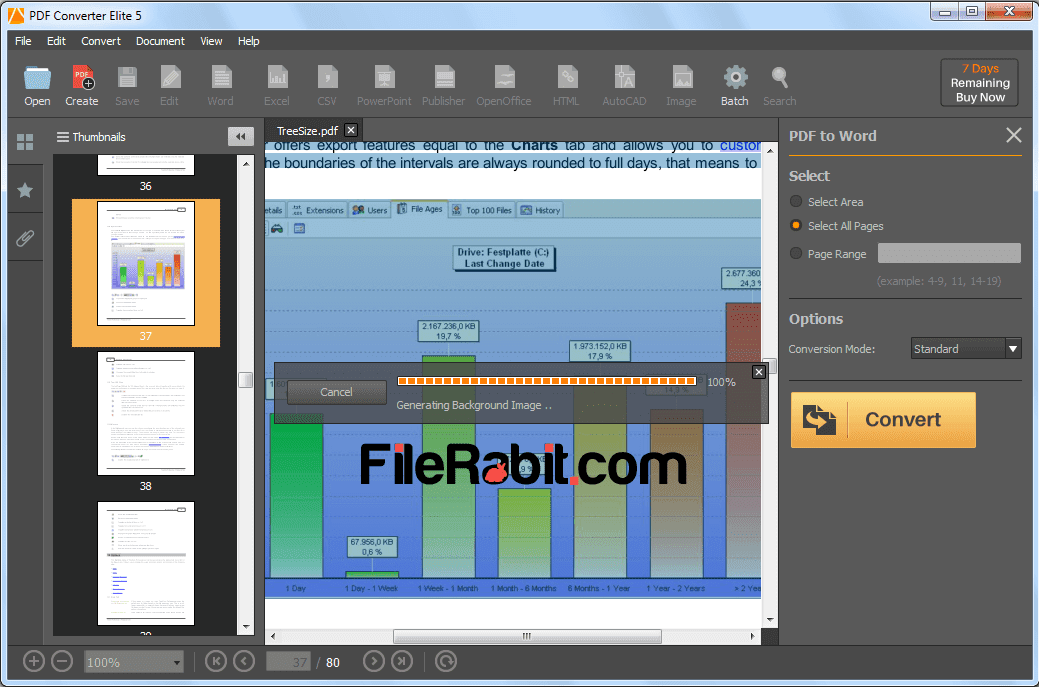Select page 36 thumbnail
Screen dimensions: 1039x687
click(x=146, y=165)
